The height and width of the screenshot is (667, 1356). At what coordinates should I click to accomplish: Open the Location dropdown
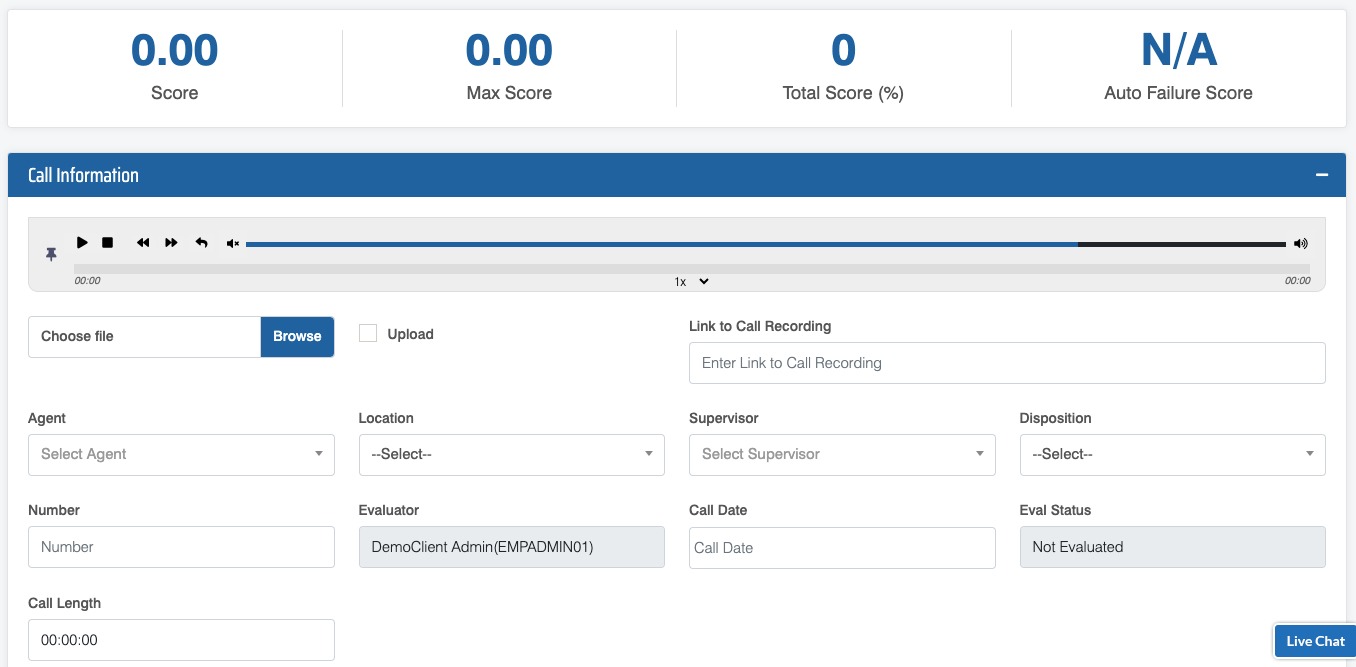[511, 454]
